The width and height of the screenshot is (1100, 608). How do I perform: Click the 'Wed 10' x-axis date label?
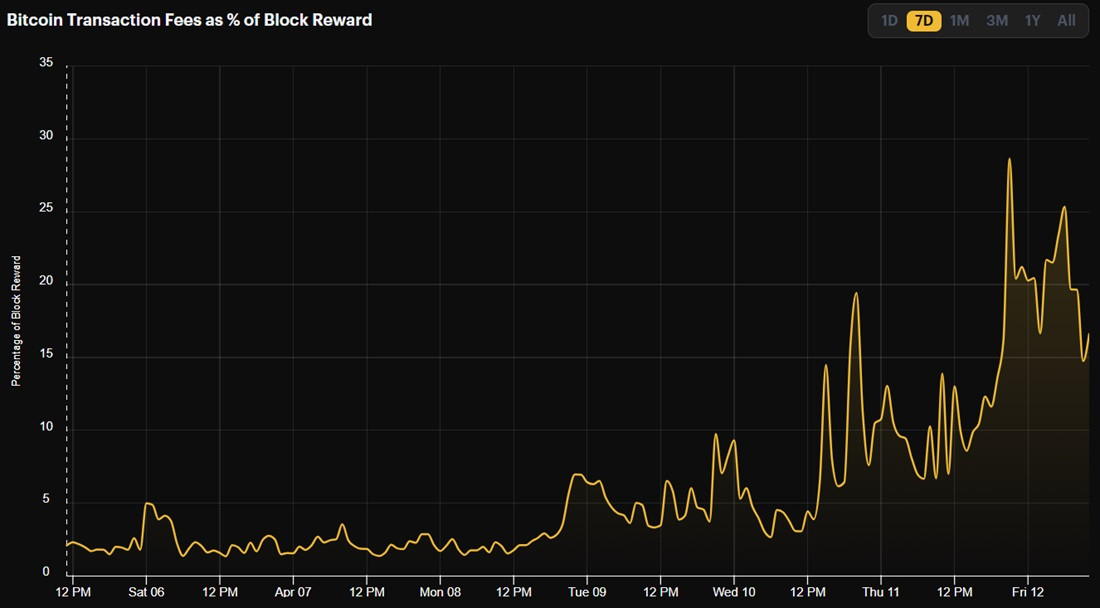734,591
